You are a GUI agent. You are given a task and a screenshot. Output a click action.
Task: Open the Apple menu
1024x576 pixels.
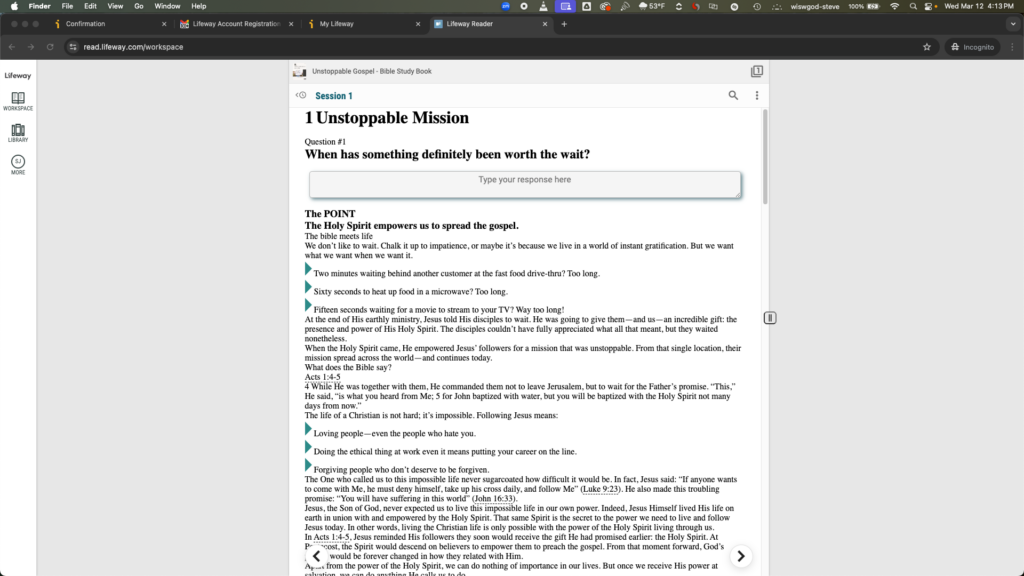[x=14, y=7]
